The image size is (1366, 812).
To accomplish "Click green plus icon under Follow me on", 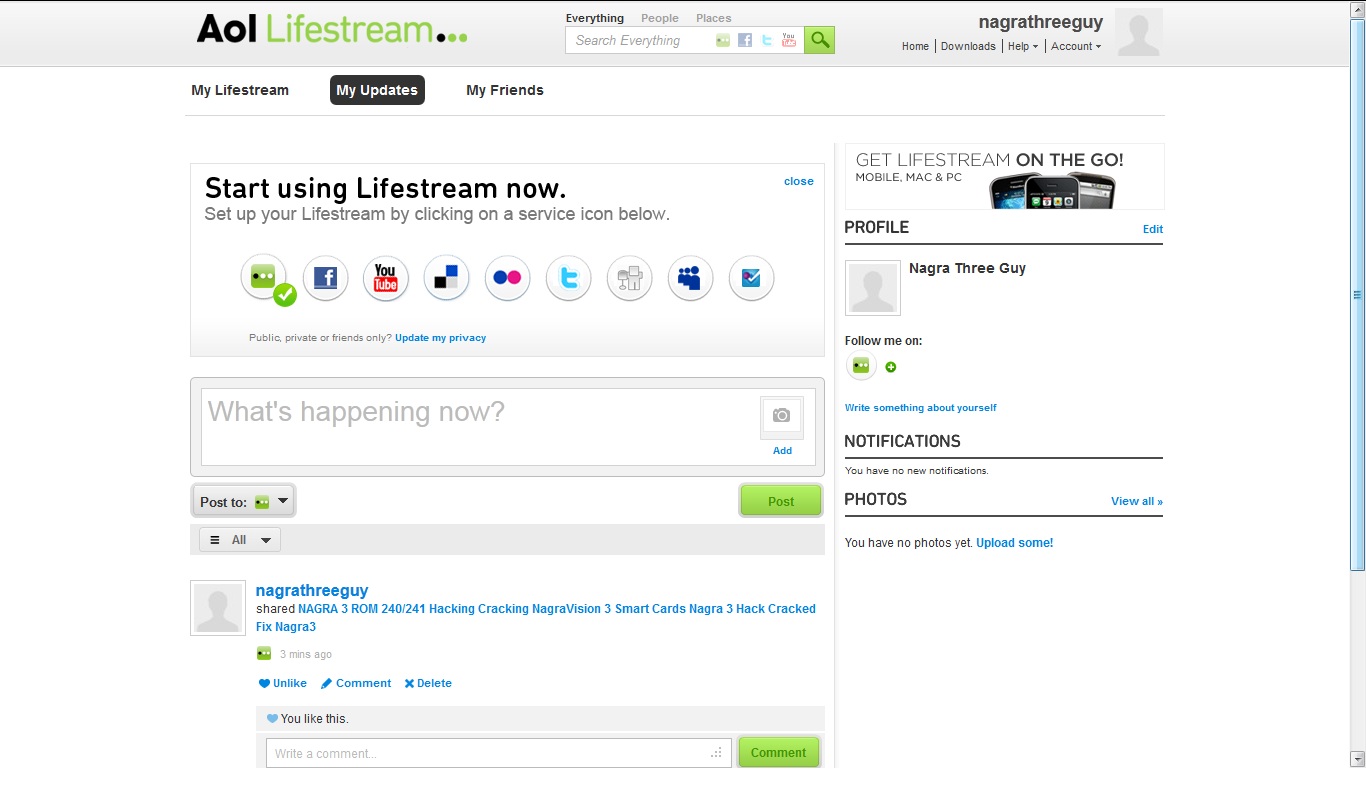I will [891, 367].
